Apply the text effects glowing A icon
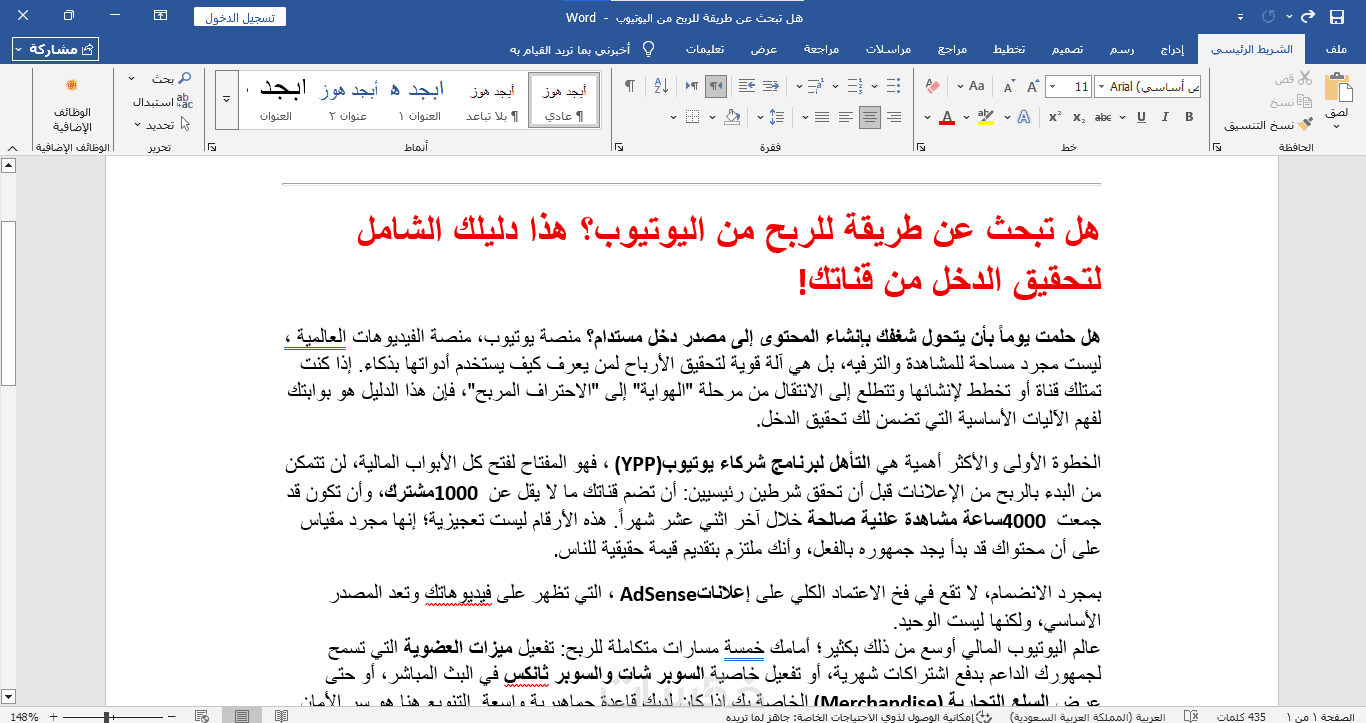Image resolution: width=1366 pixels, height=723 pixels. tap(1024, 118)
